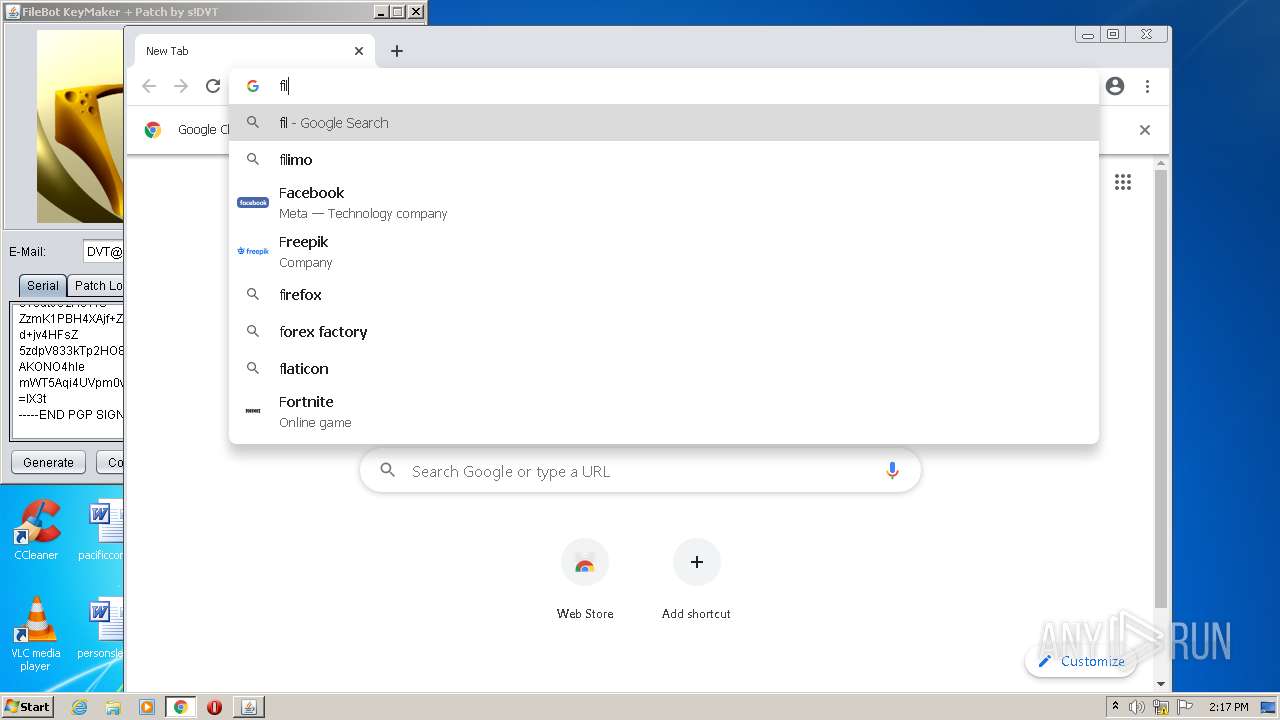
Task: Open the personsle Word document icon
Action: click(104, 628)
